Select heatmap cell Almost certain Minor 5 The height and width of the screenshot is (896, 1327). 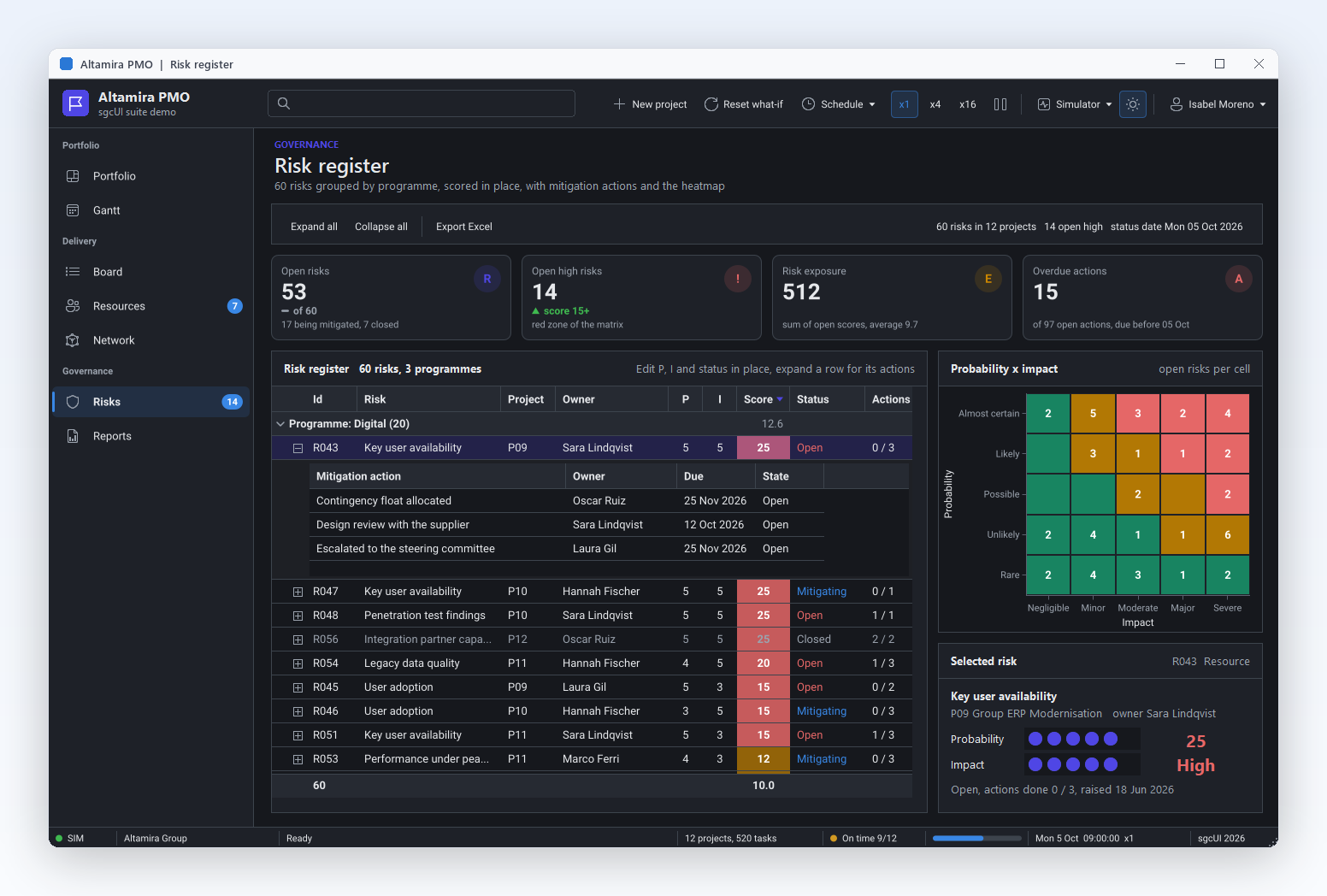[1093, 414]
